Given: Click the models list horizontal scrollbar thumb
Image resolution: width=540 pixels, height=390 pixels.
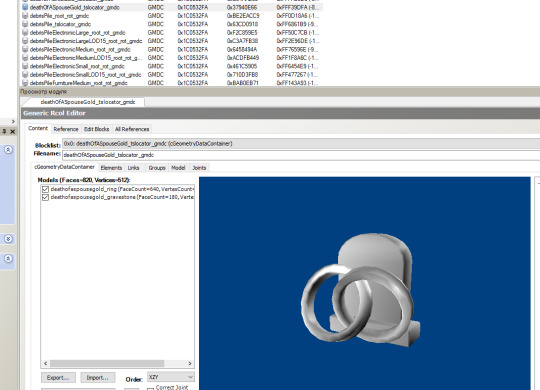Looking at the screenshot, I should pos(107,363).
